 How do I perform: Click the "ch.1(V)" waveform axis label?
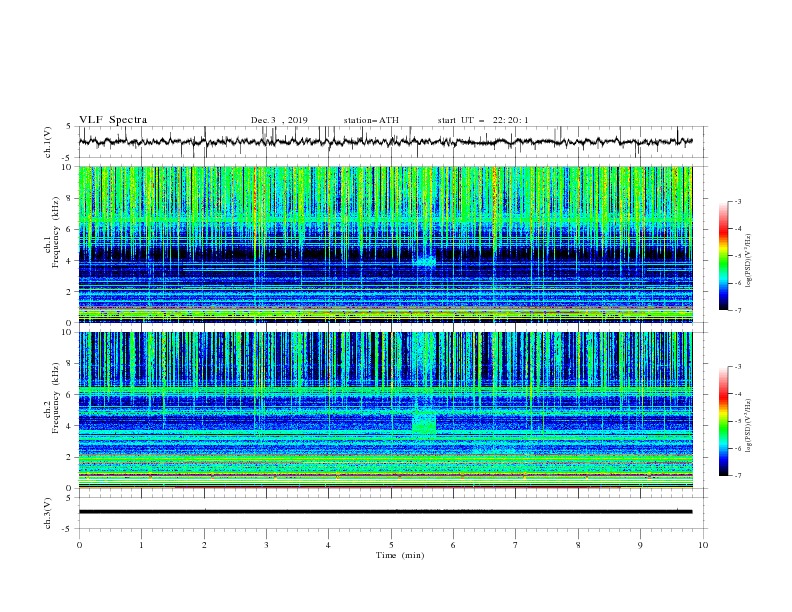tap(48, 142)
